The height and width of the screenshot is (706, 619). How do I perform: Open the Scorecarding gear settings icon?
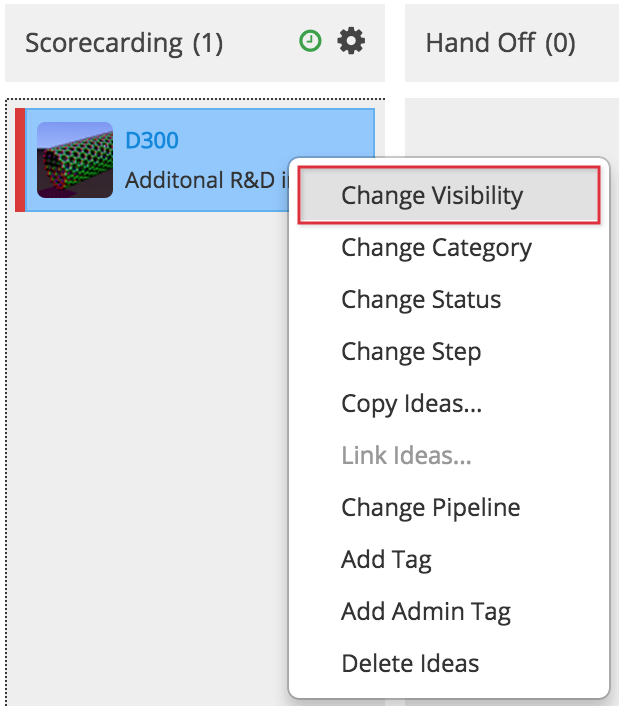(351, 42)
